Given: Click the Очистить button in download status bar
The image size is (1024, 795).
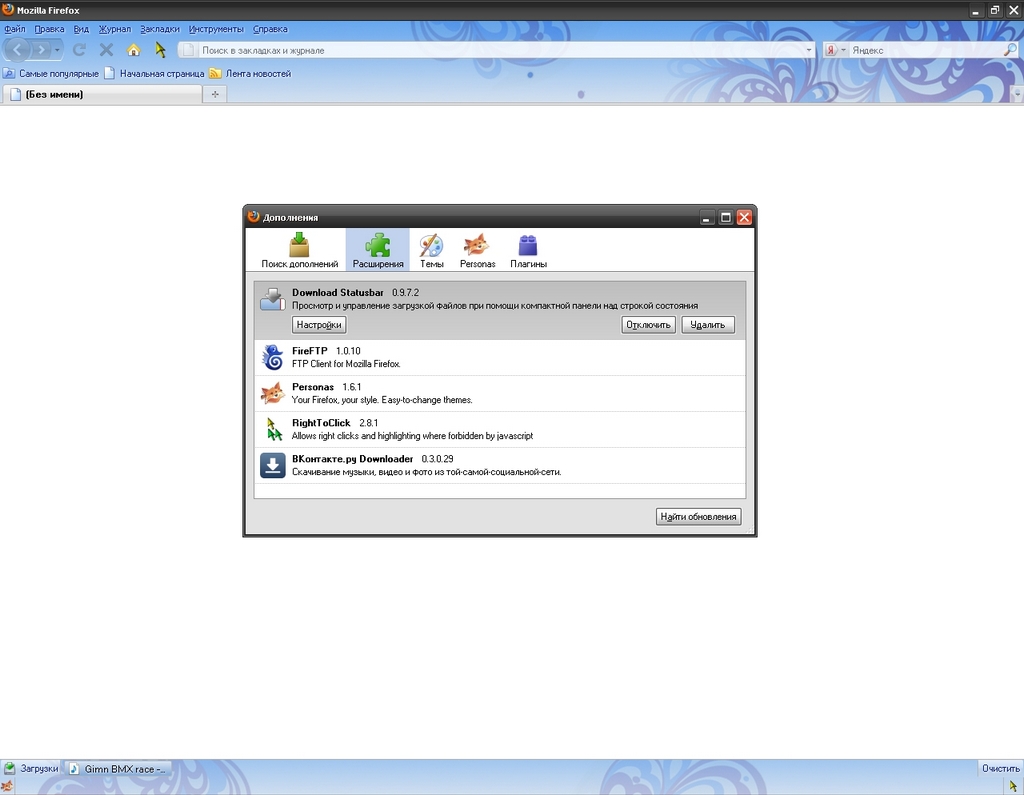Looking at the screenshot, I should [x=1000, y=768].
